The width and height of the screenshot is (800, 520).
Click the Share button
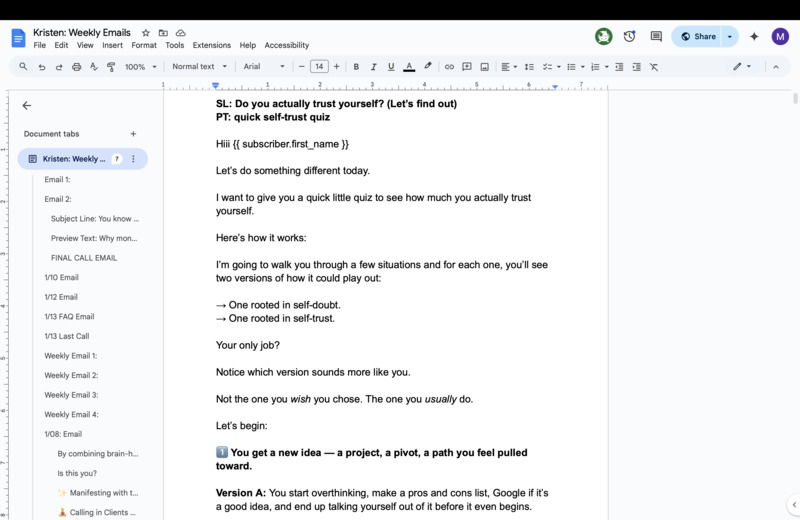click(697, 36)
